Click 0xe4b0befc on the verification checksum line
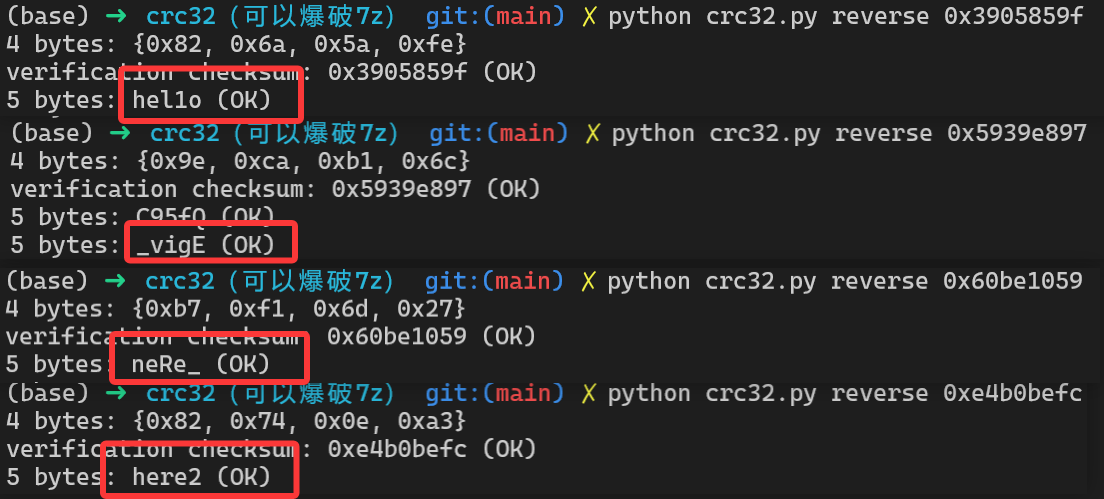 (397, 449)
